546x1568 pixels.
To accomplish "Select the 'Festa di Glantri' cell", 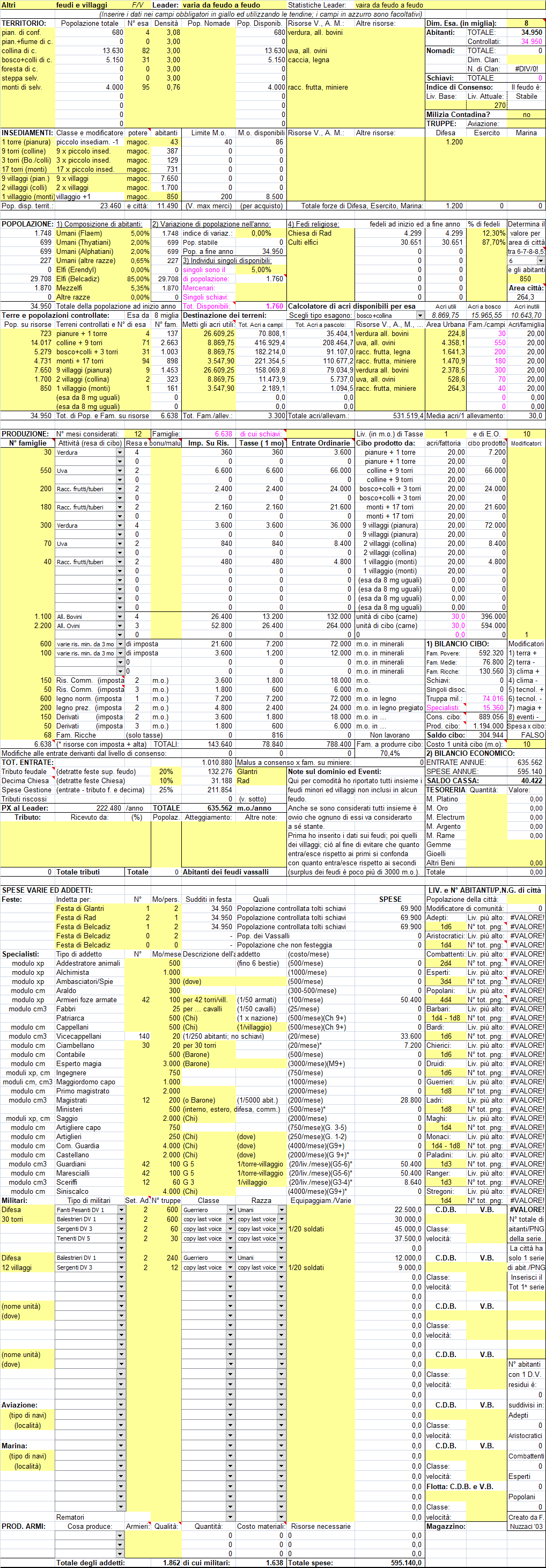I will click(90, 909).
